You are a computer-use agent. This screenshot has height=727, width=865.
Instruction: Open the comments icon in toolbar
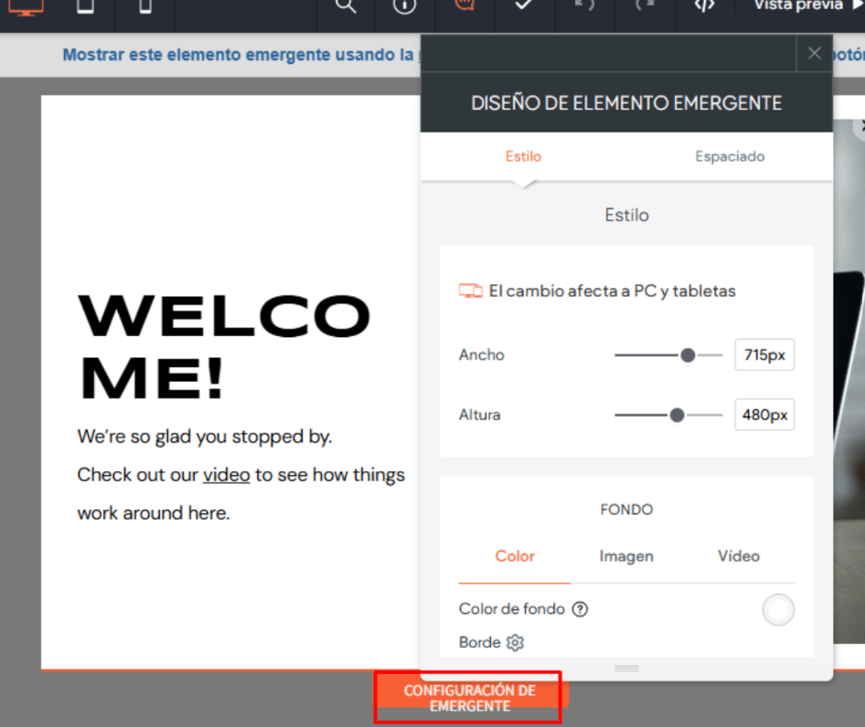pos(464,6)
